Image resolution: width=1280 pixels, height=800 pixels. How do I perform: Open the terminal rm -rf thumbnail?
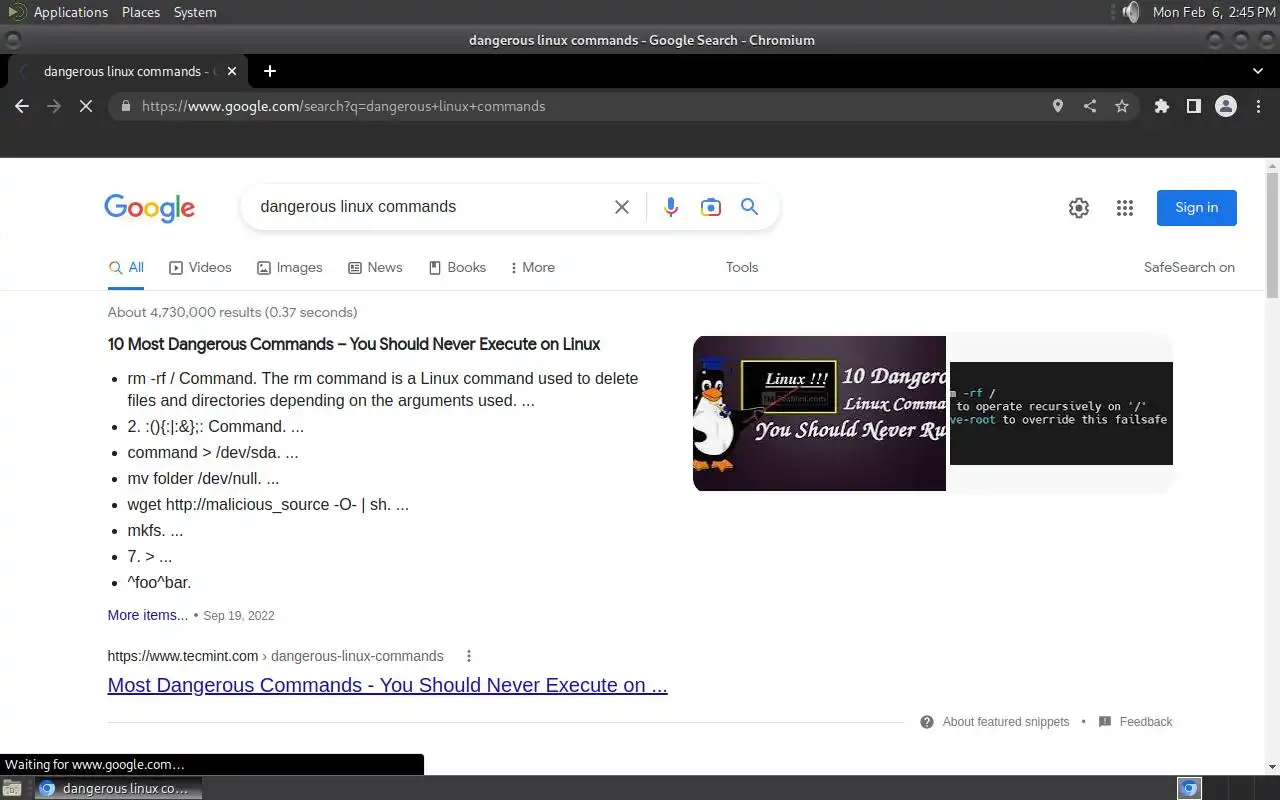[1061, 413]
